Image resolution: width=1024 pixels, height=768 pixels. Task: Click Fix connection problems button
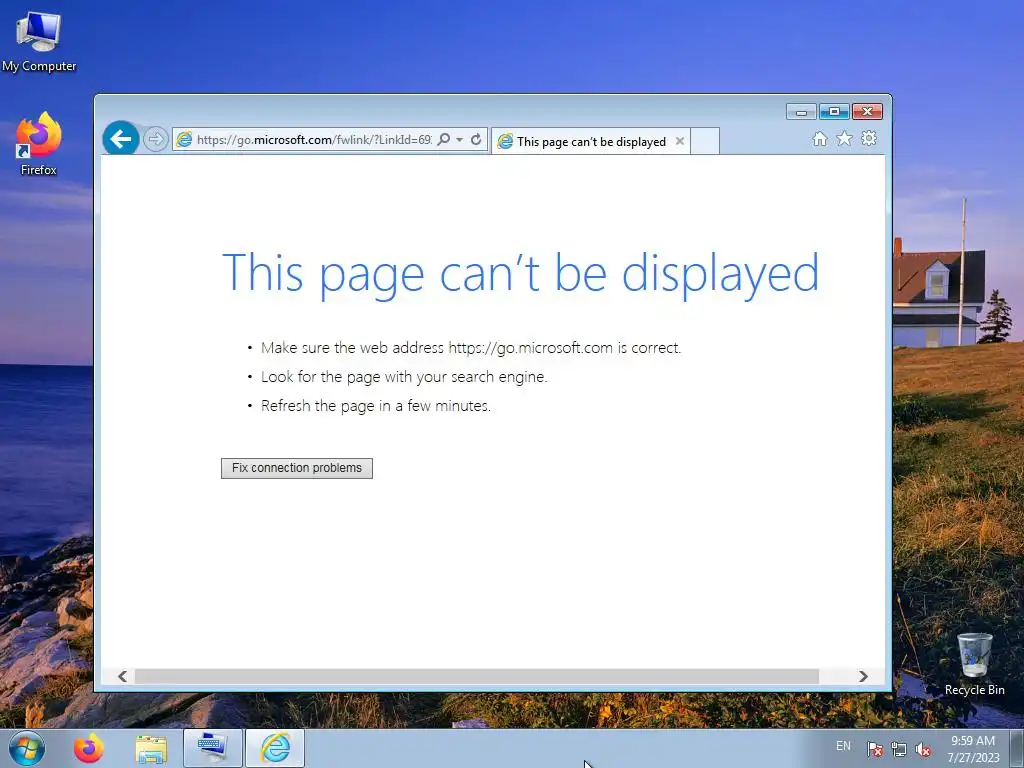pos(296,468)
